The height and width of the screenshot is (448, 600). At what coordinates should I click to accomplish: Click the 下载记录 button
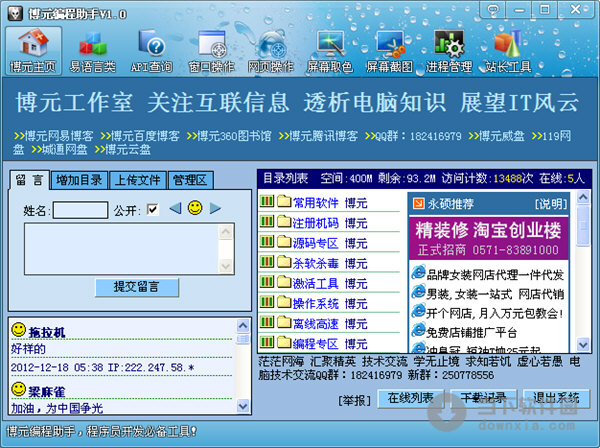pyautogui.click(x=483, y=399)
